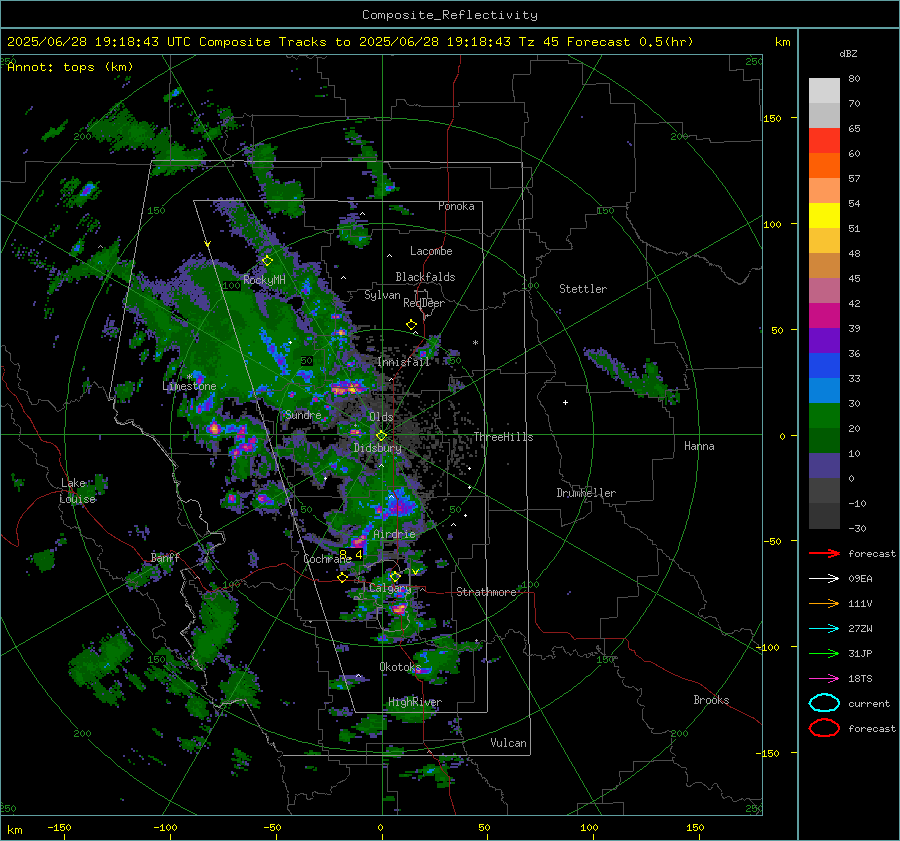The width and height of the screenshot is (900, 841).
Task: Click the yellow diamond marker above Calgary
Action: coord(395,576)
